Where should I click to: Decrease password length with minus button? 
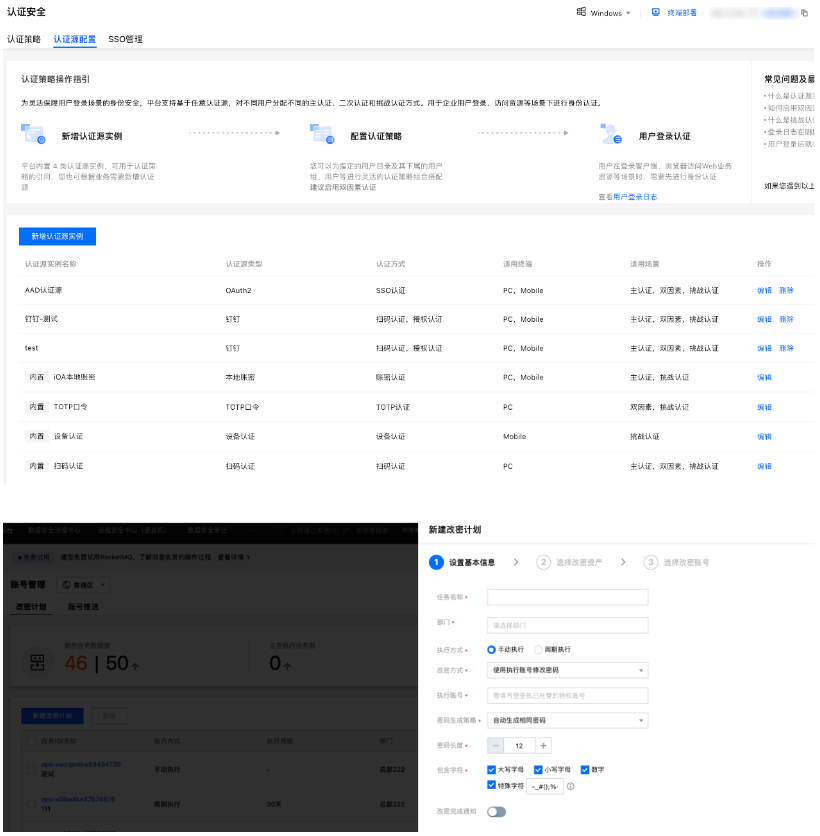pyautogui.click(x=496, y=745)
